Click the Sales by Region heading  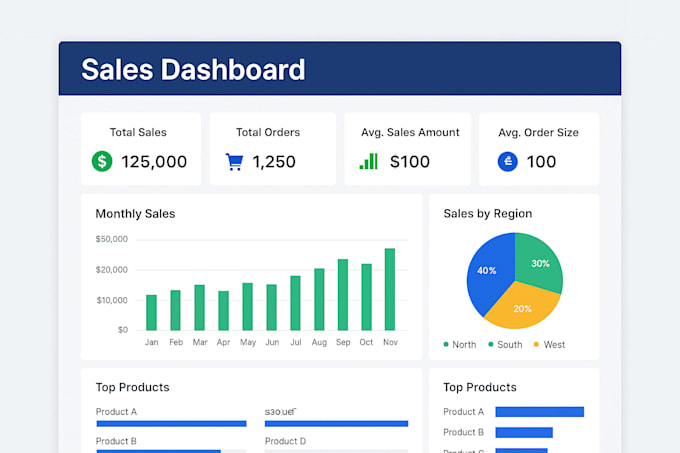(x=488, y=213)
